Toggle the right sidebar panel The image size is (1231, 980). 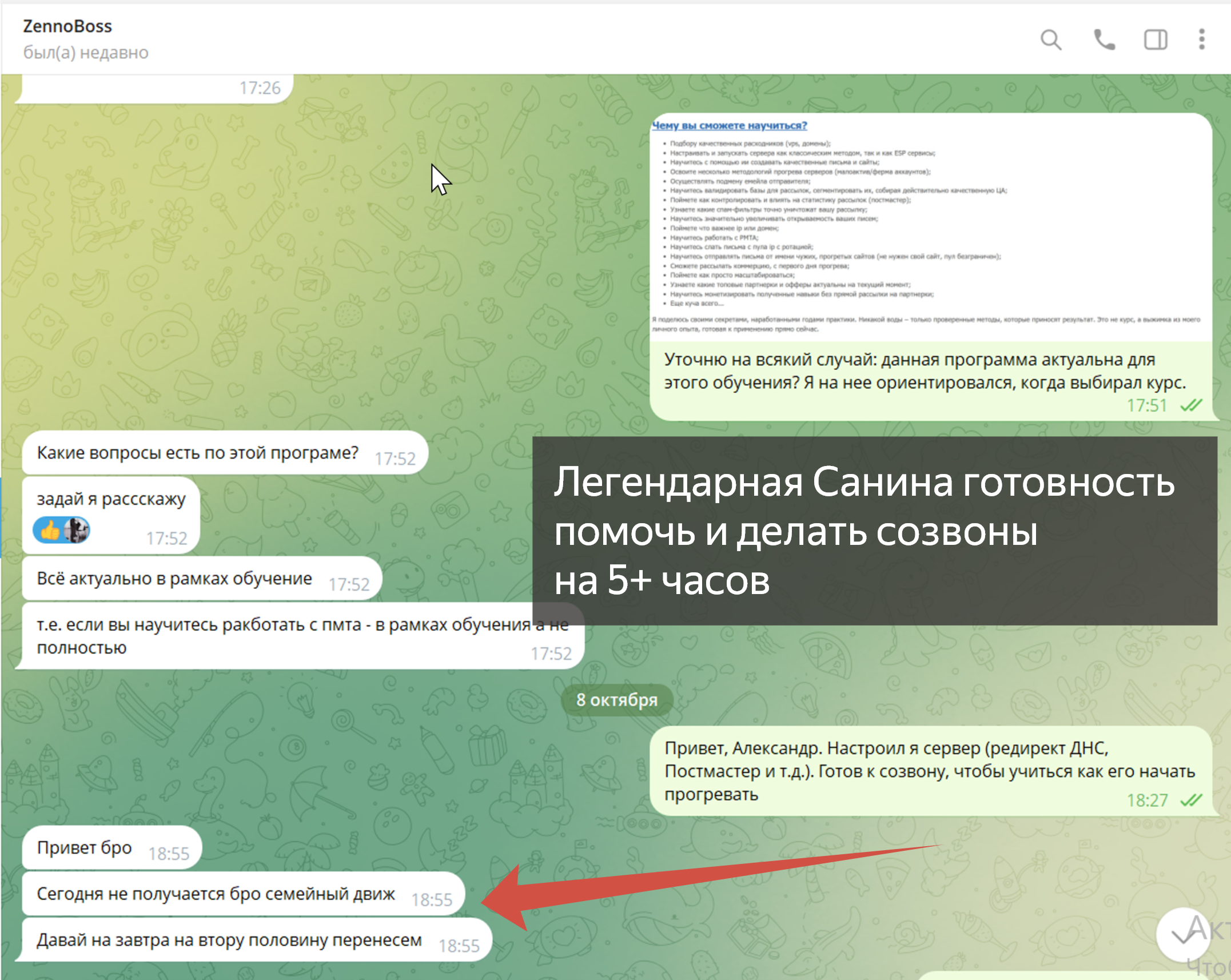point(1155,40)
